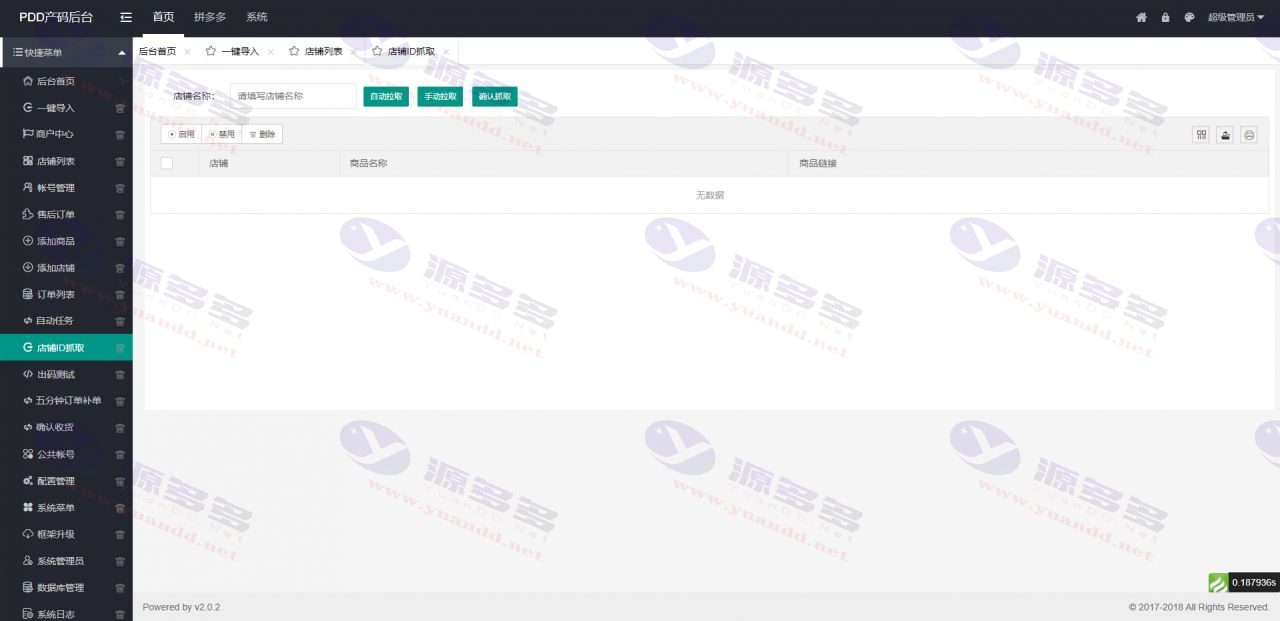1280x621 pixels.
Task: Click the 确认抓取 button
Action: point(495,97)
